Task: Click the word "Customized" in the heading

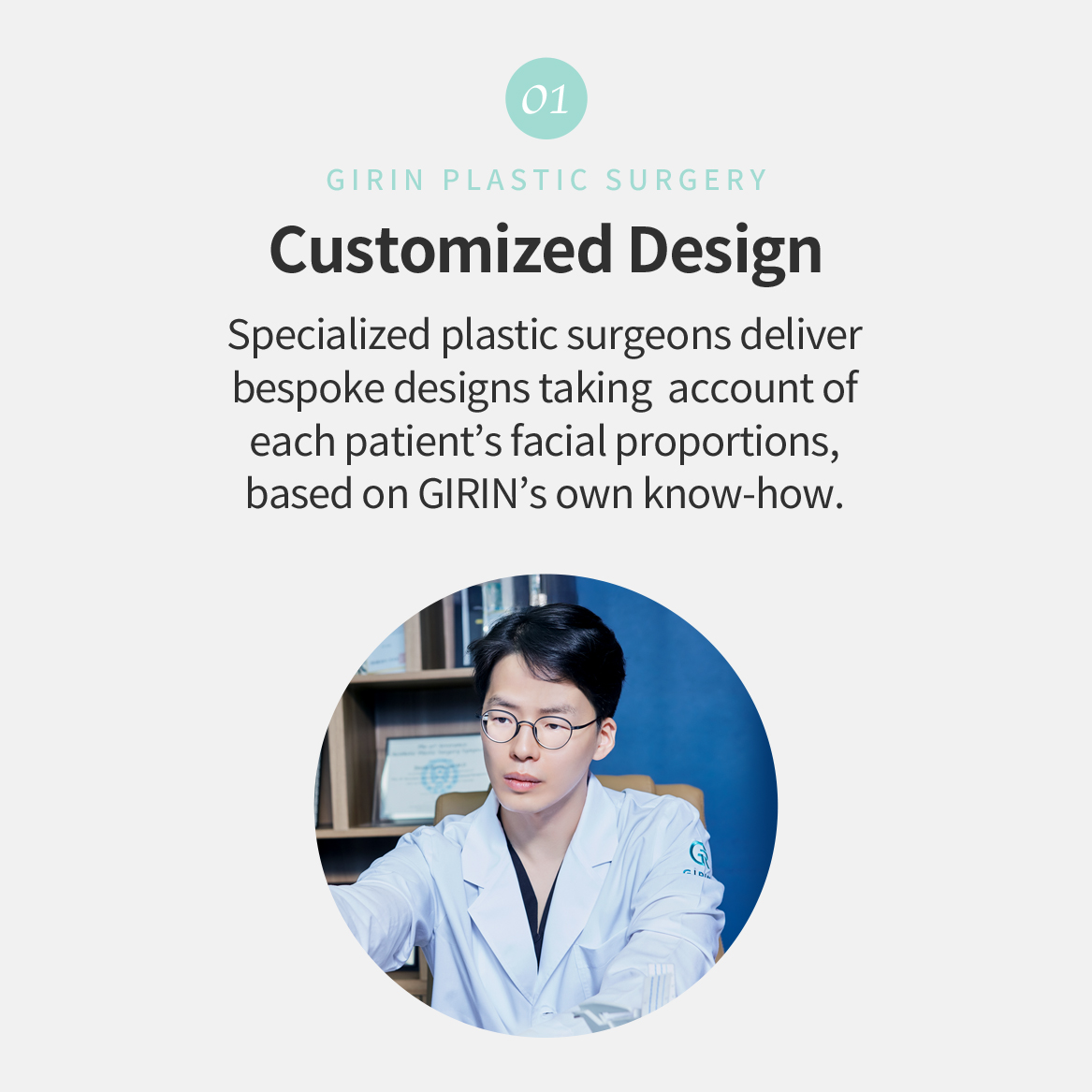Action: coord(440,250)
